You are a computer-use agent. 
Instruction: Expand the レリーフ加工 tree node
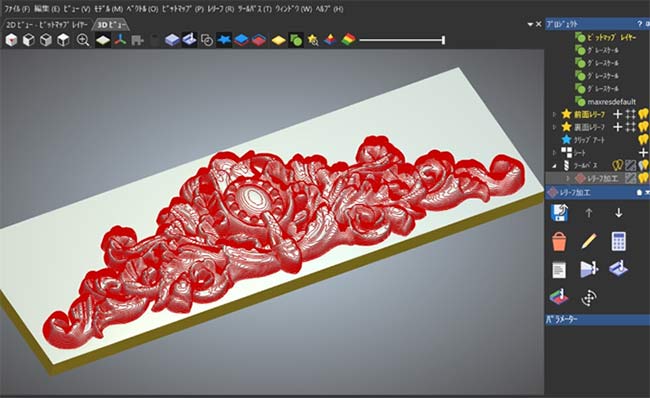pyautogui.click(x=568, y=178)
